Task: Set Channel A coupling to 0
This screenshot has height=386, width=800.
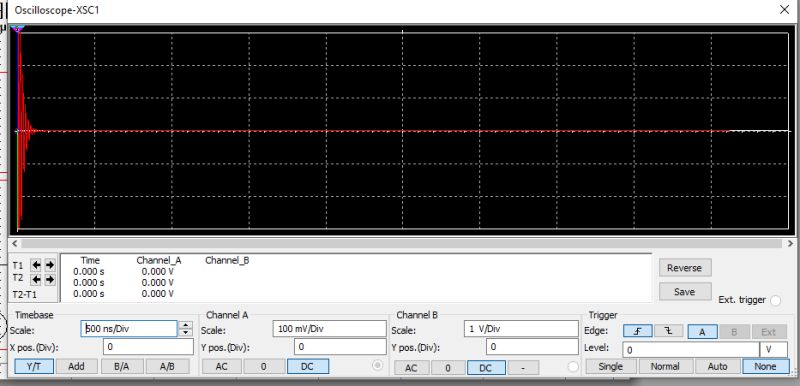Action: pos(264,366)
